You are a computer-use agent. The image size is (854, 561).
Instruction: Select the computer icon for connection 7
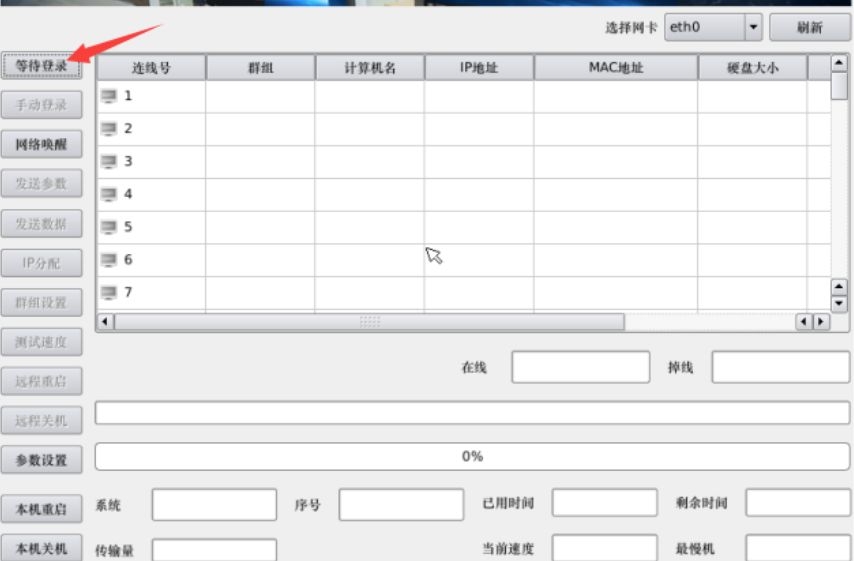tap(109, 292)
